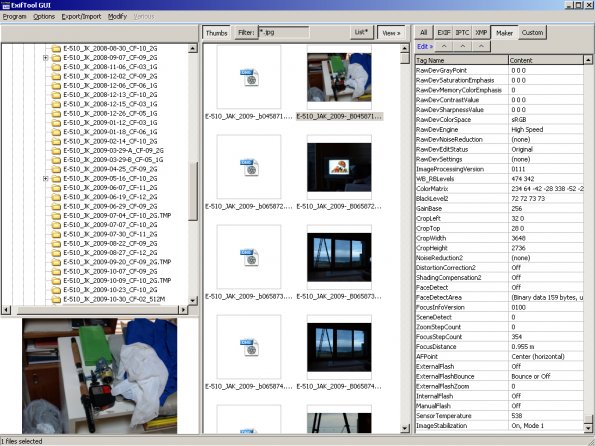Viewport: 595px width, 446px height.
Task: Open the Edit > panel expander
Action: (425, 46)
